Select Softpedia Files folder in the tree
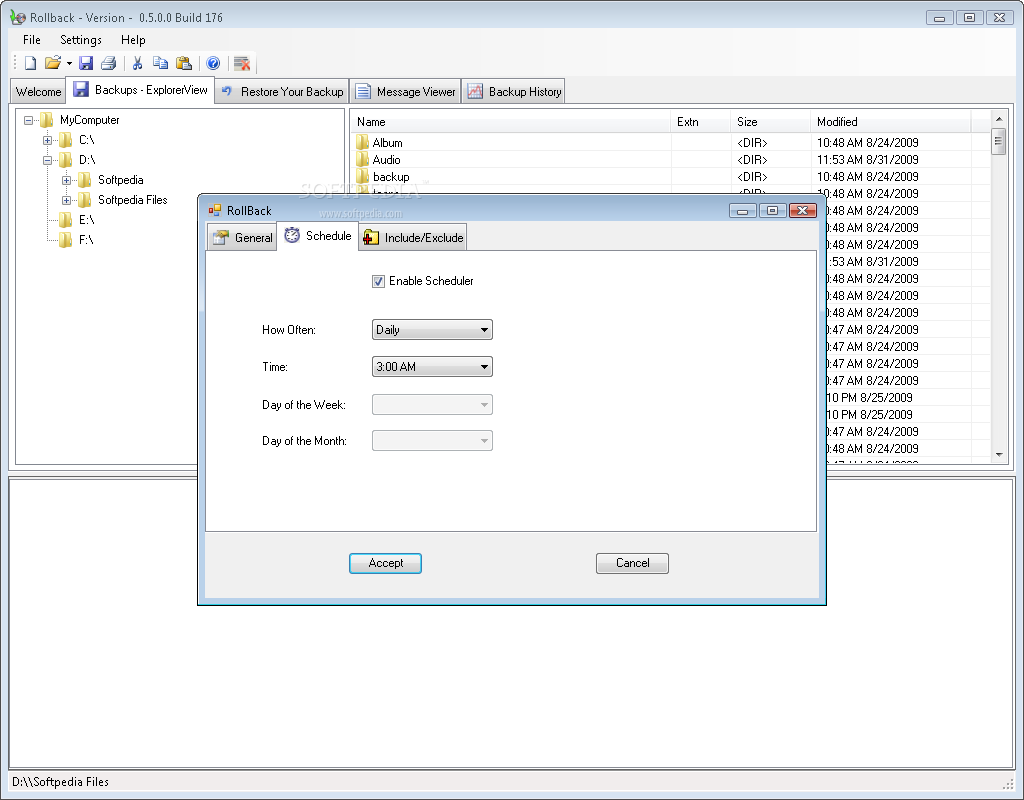This screenshot has height=800, width=1024. 133,200
